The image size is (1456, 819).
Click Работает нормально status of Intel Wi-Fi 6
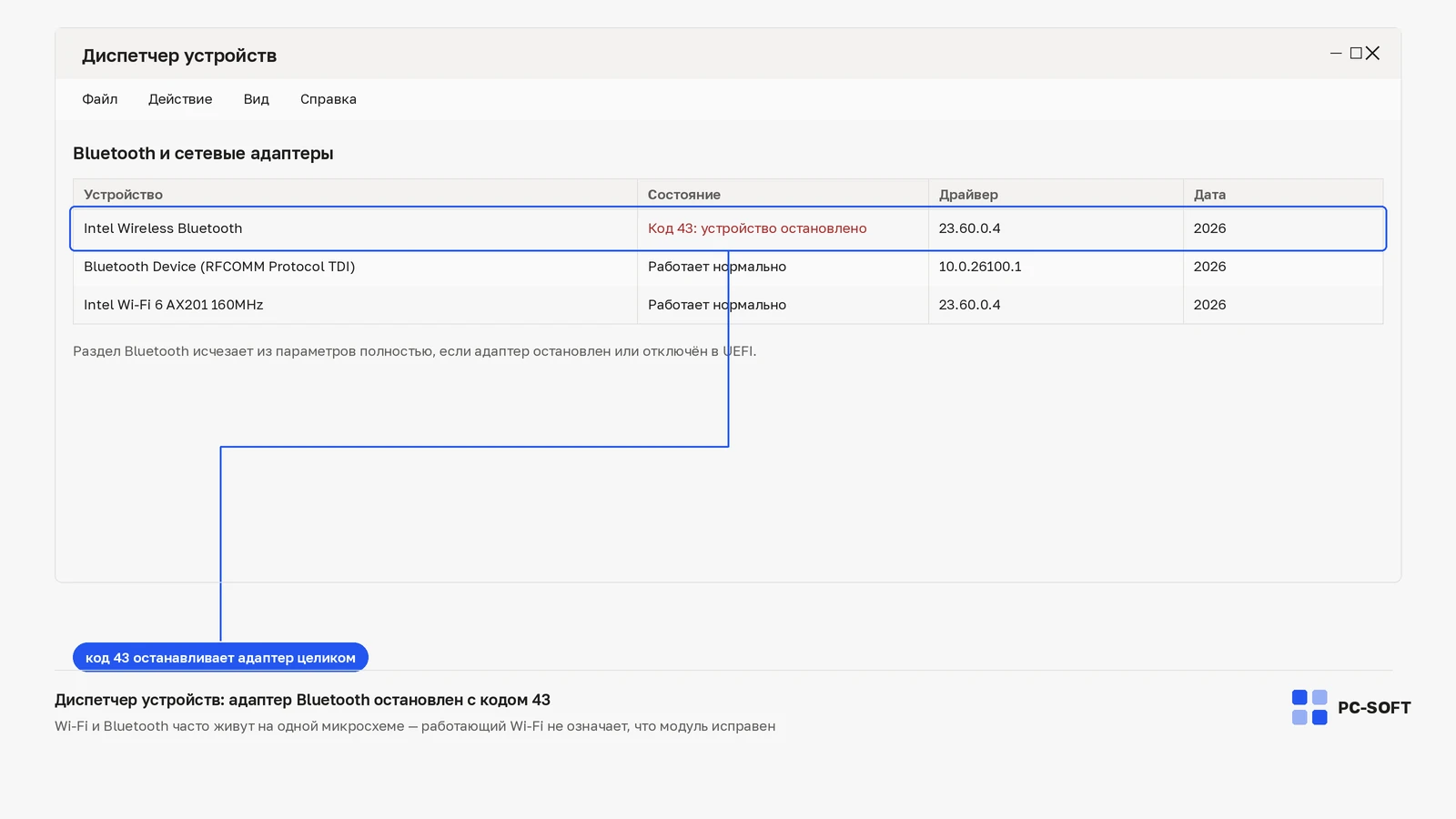(x=717, y=305)
